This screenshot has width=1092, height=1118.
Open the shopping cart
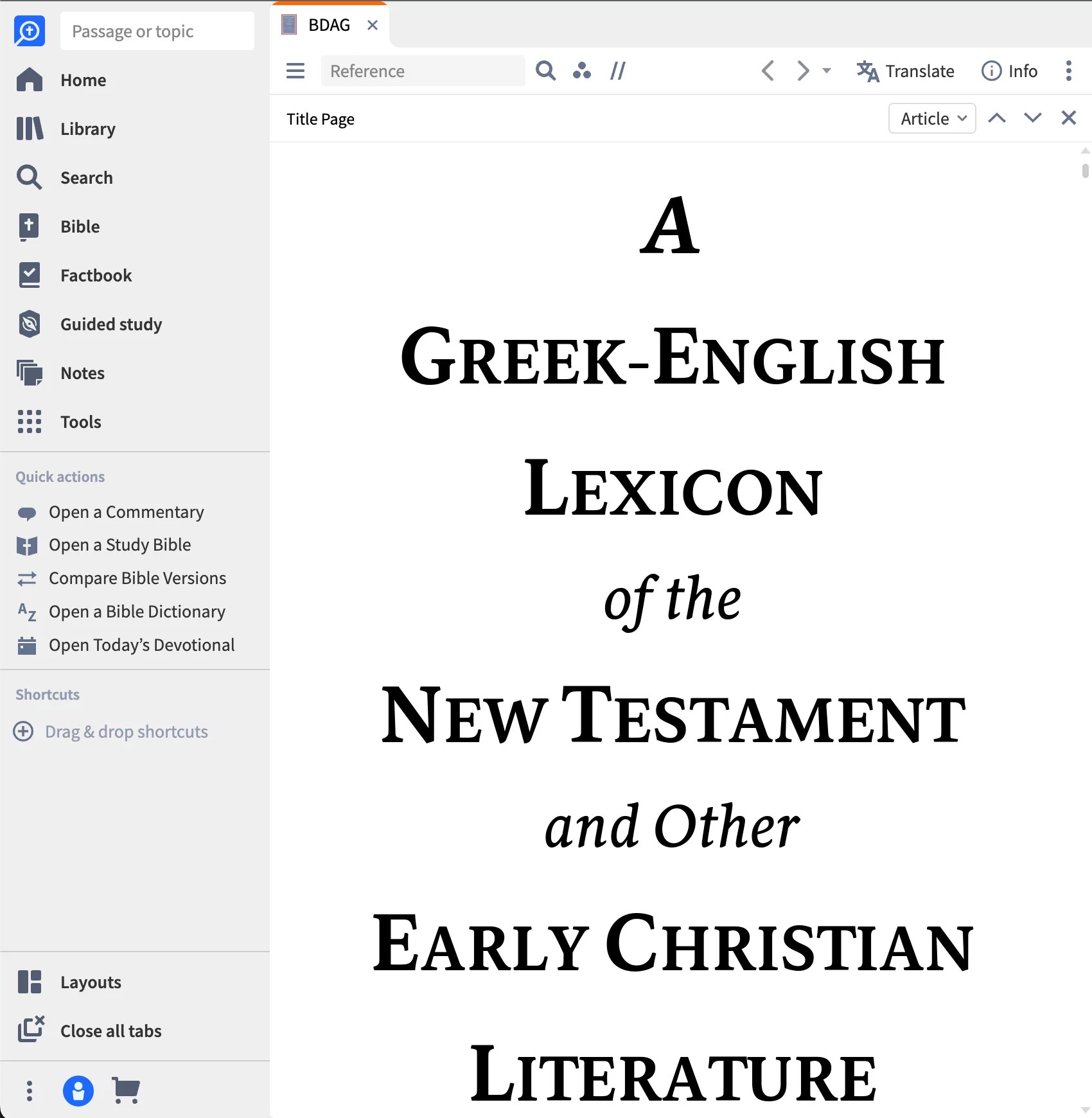pos(125,1090)
